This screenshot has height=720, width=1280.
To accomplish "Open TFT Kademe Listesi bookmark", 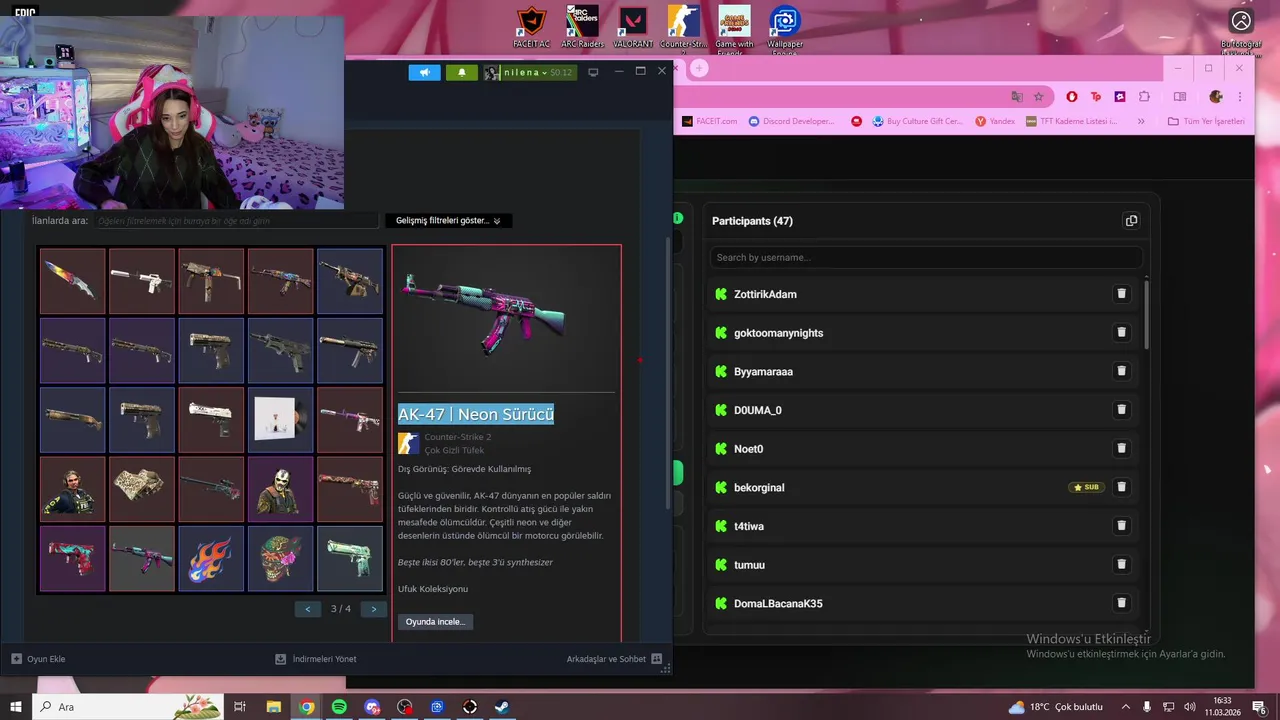I will point(1071,121).
